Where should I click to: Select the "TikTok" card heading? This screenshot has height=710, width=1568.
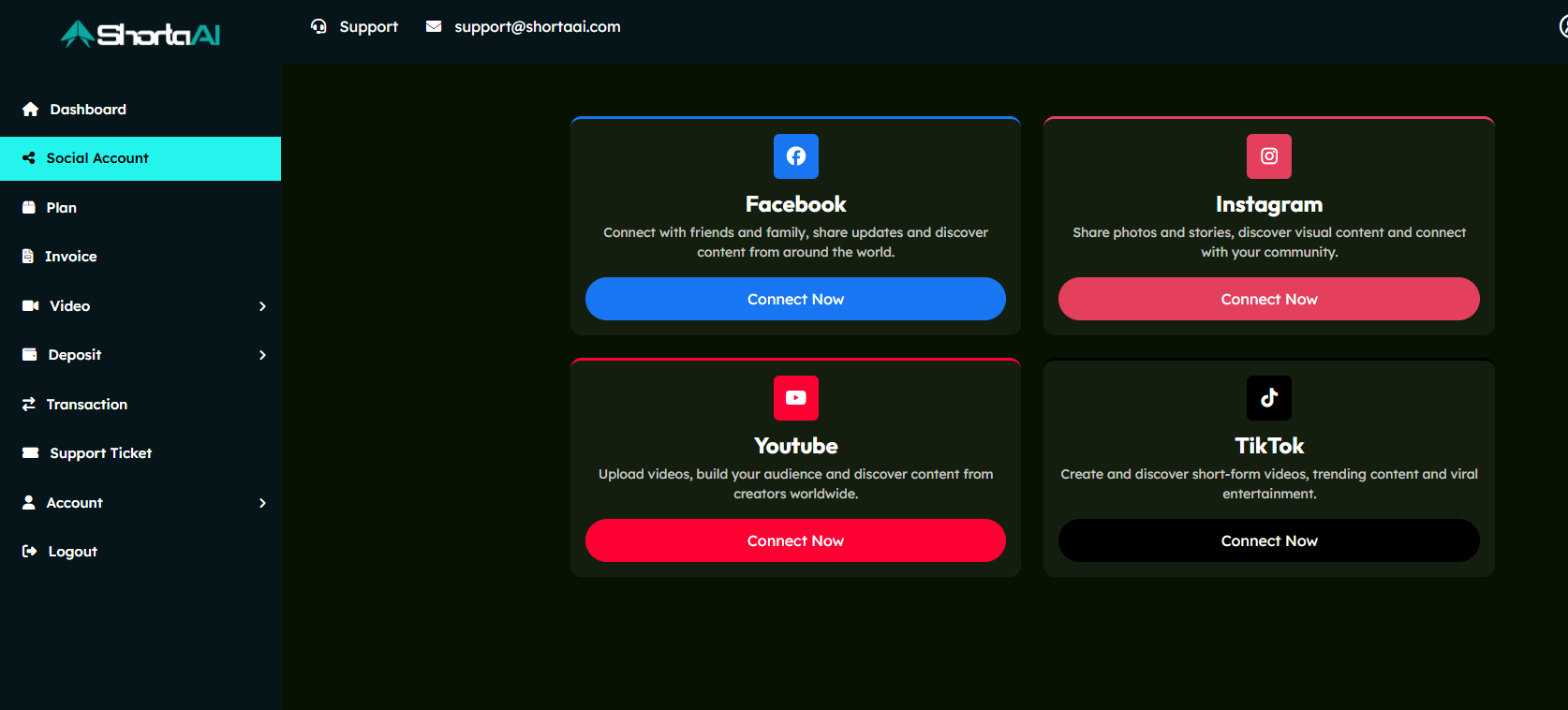coord(1269,446)
